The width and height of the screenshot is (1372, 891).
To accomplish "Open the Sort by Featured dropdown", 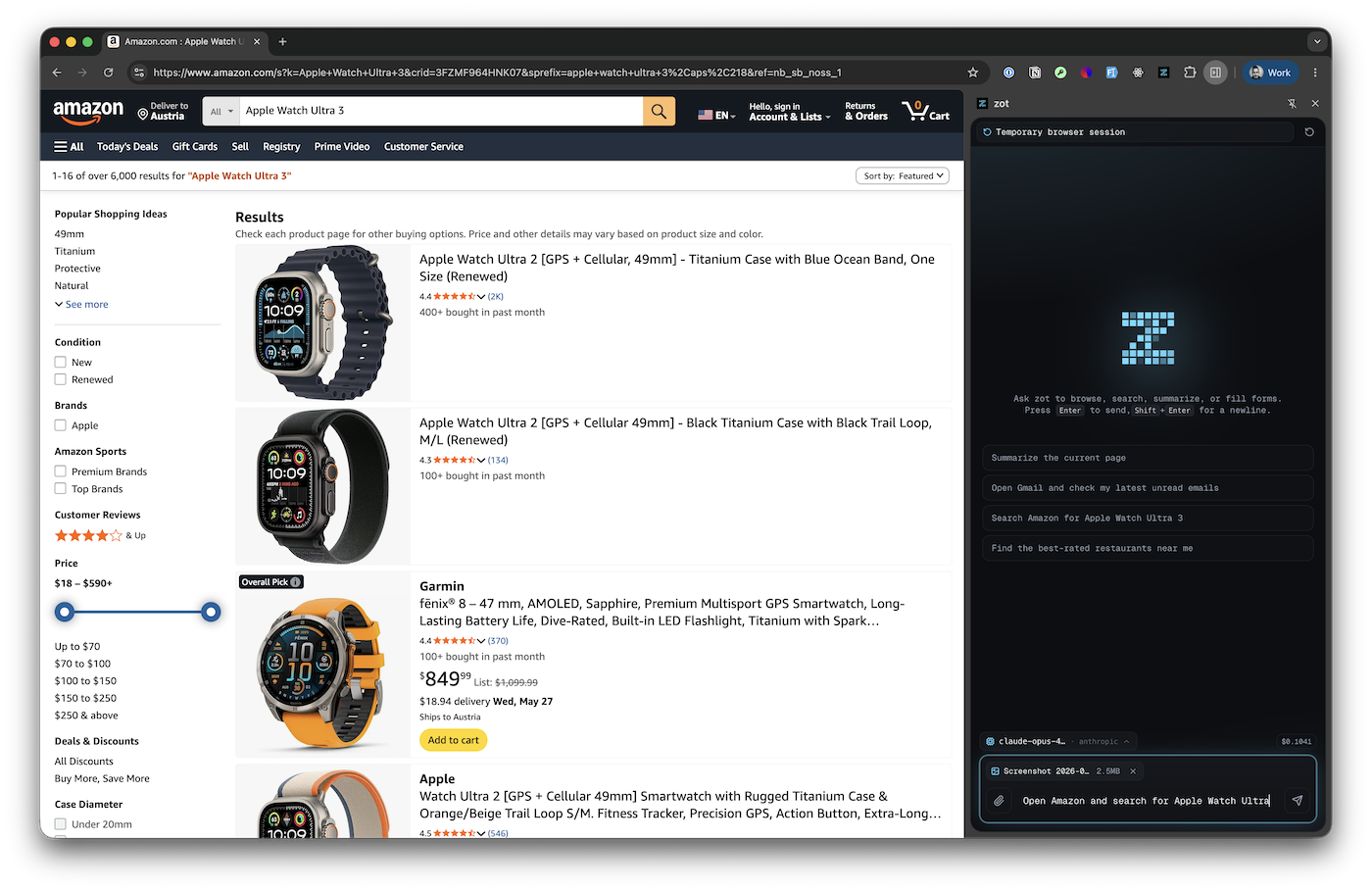I will tap(903, 176).
